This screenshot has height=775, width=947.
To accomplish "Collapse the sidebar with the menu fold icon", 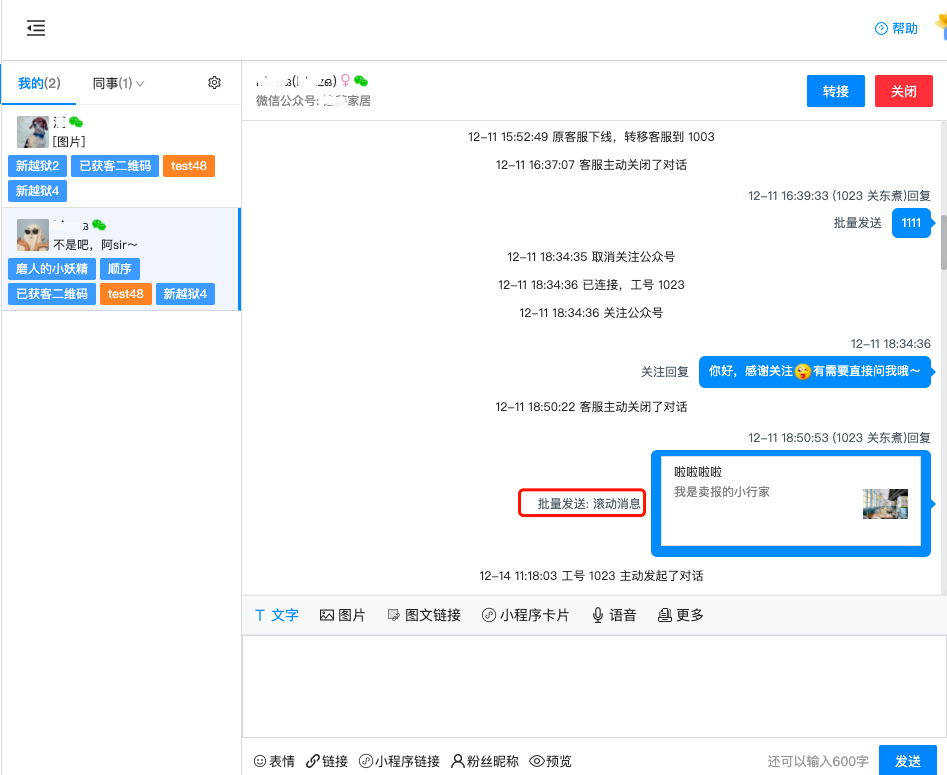I will coord(36,29).
